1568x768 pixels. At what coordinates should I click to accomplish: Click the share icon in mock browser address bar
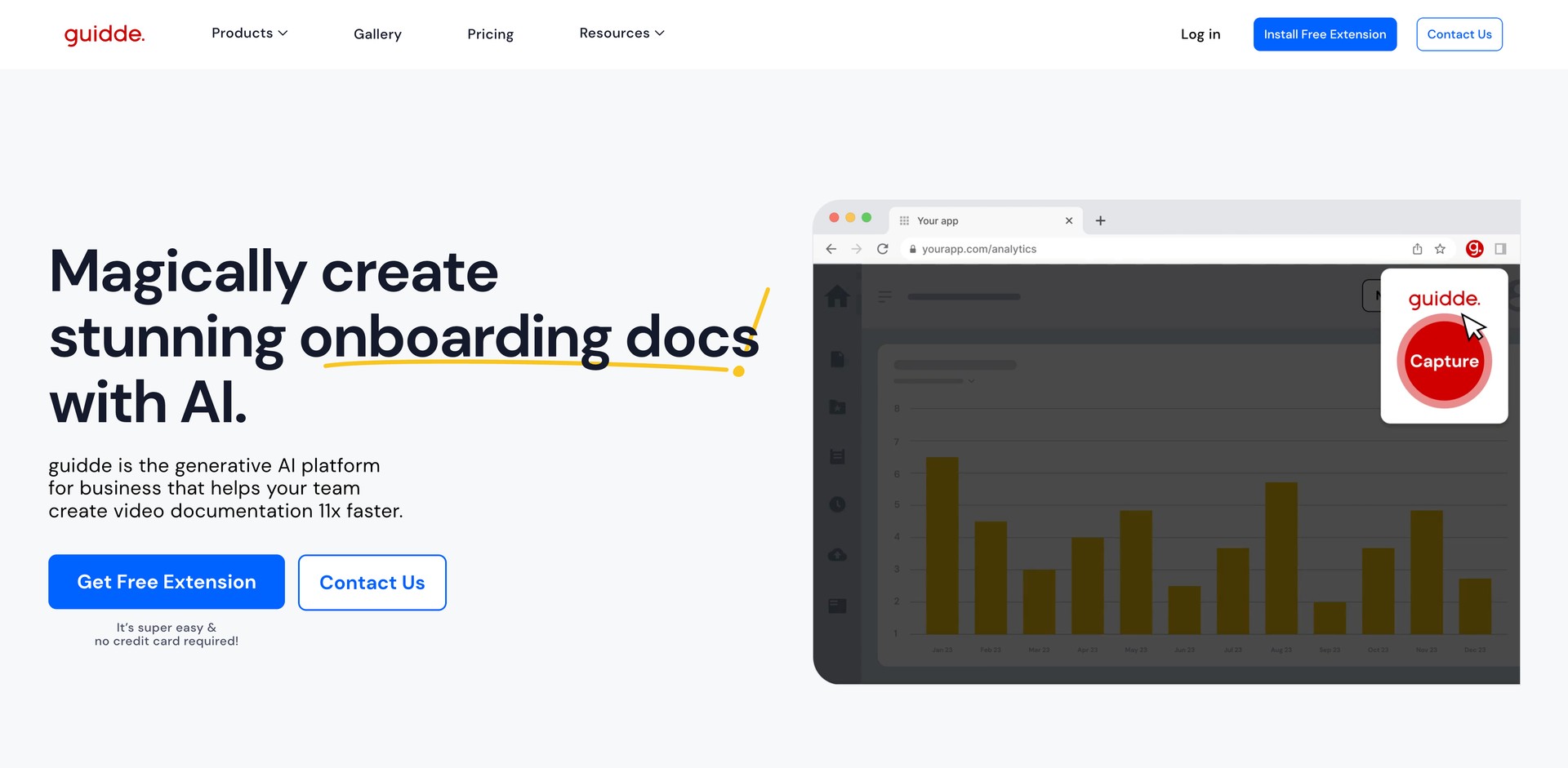(x=1417, y=249)
